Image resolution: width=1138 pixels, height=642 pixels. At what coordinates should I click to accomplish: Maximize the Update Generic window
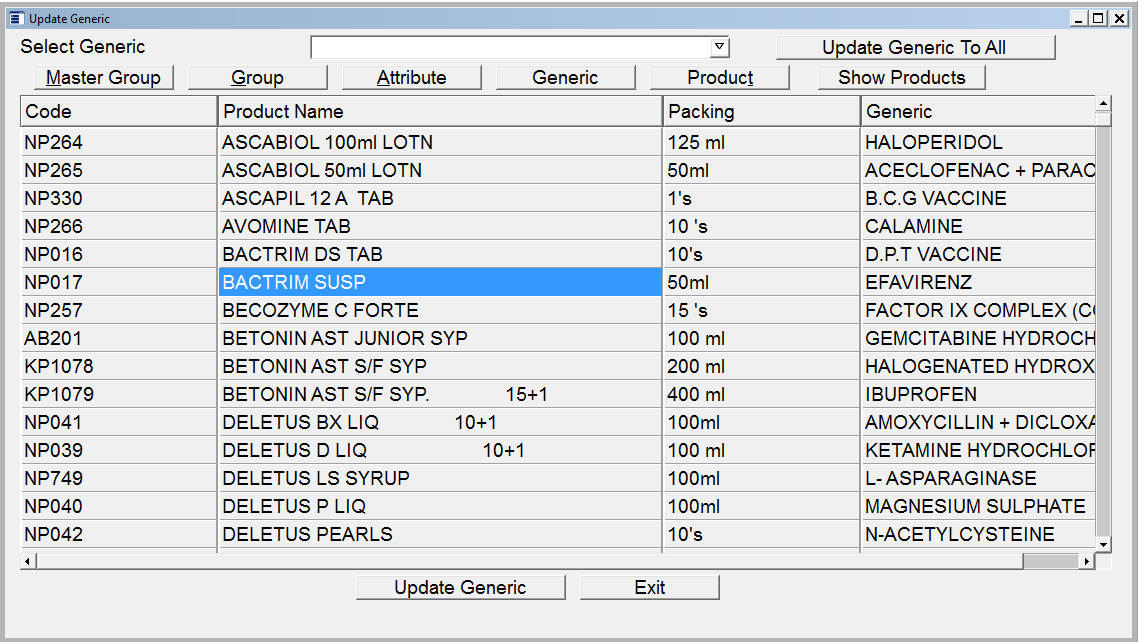point(1099,19)
